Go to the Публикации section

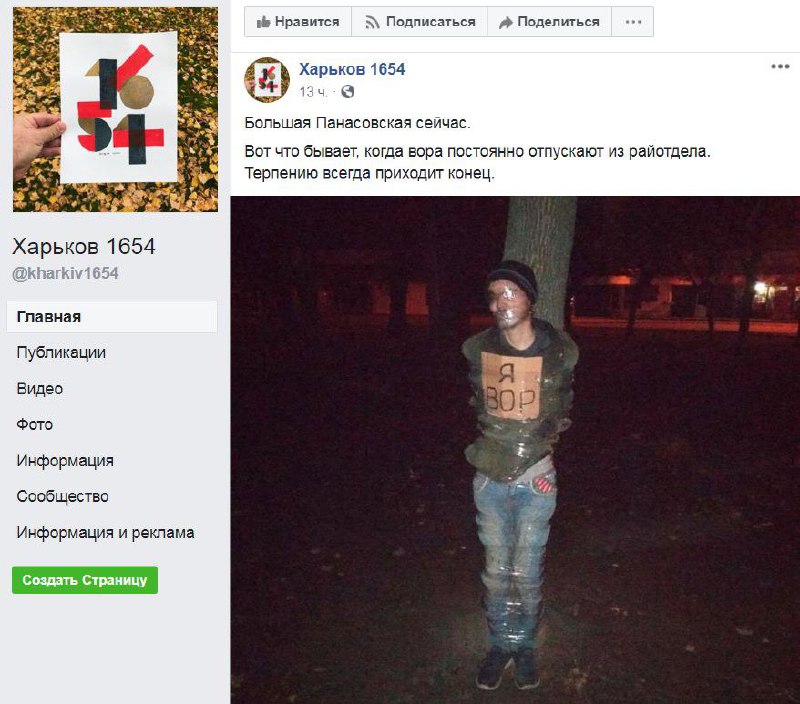(61, 353)
